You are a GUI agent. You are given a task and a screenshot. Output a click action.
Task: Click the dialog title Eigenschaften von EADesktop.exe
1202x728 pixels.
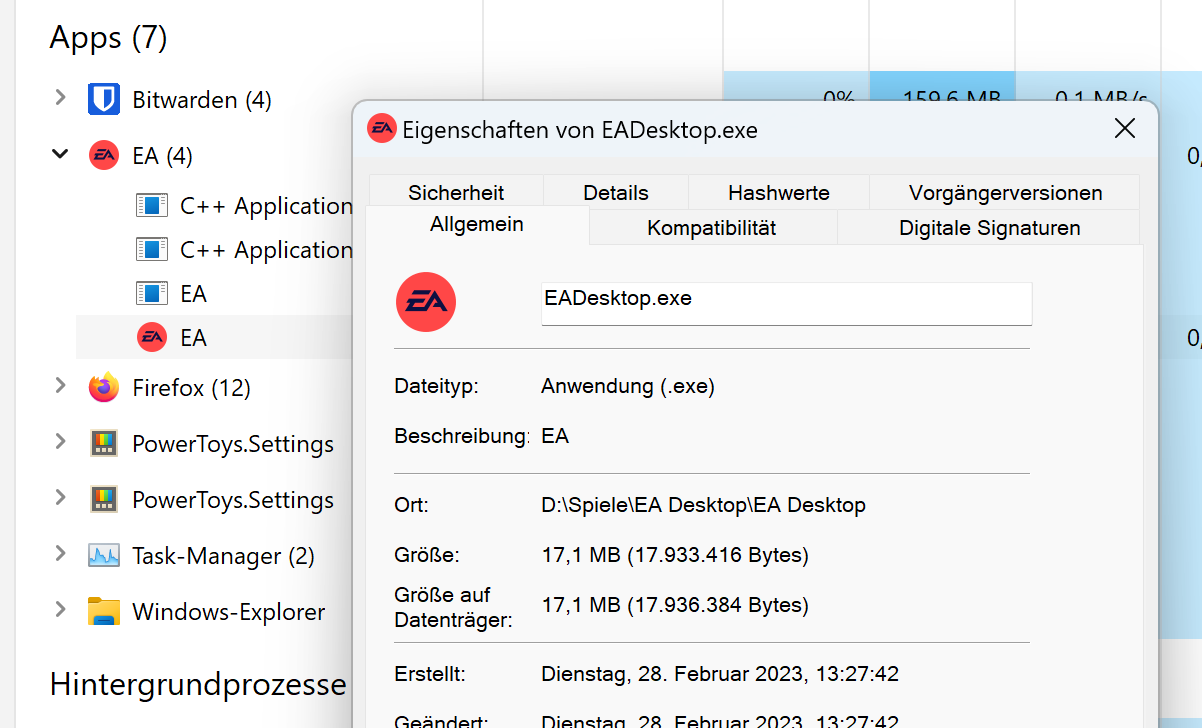580,130
